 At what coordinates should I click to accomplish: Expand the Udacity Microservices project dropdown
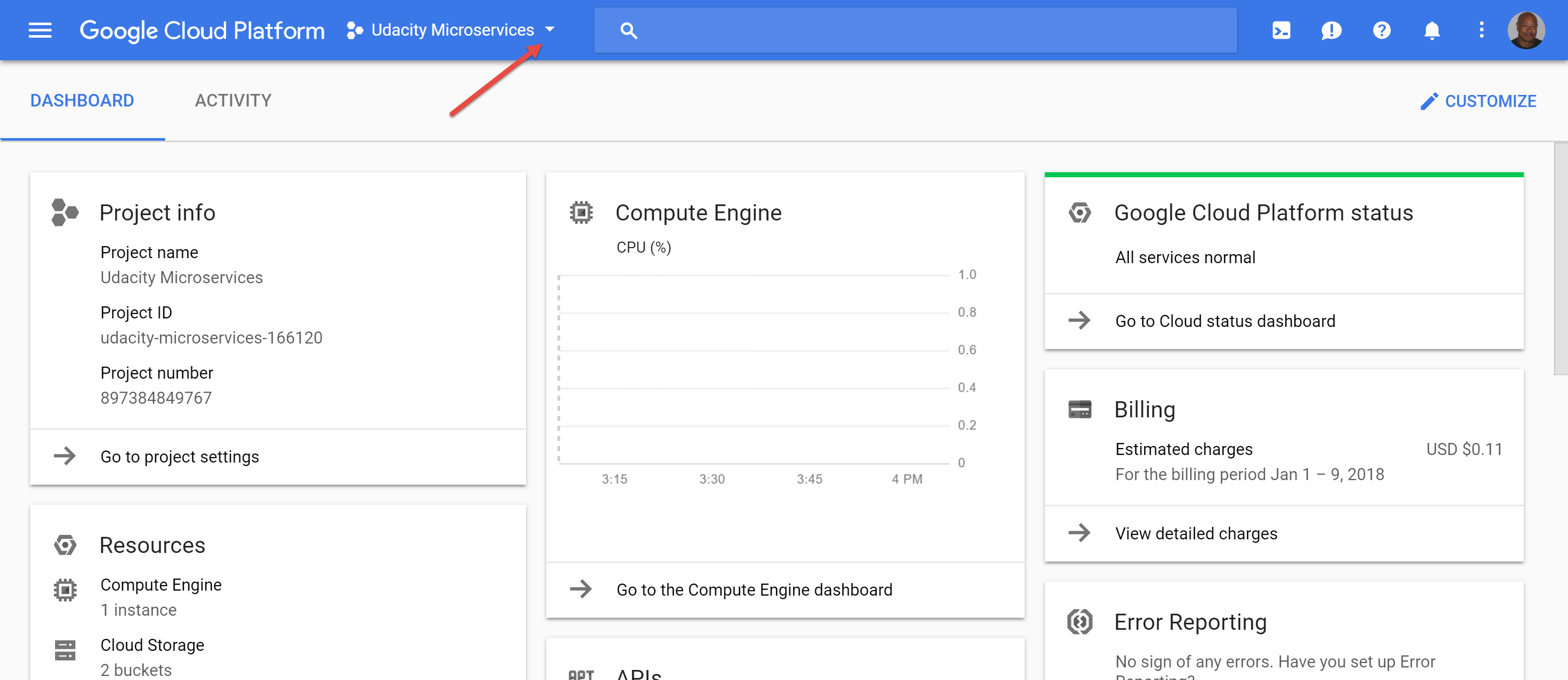[x=450, y=30]
